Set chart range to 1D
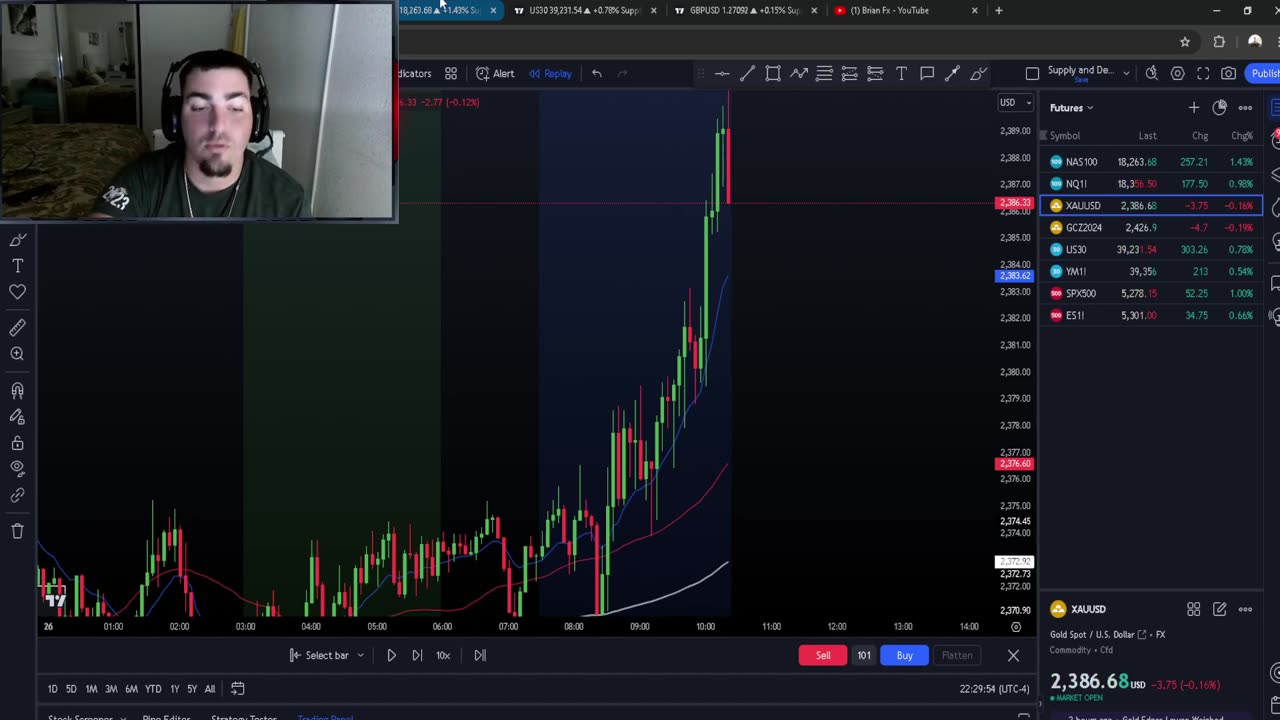Screen dimensions: 1280x720 (52, 689)
